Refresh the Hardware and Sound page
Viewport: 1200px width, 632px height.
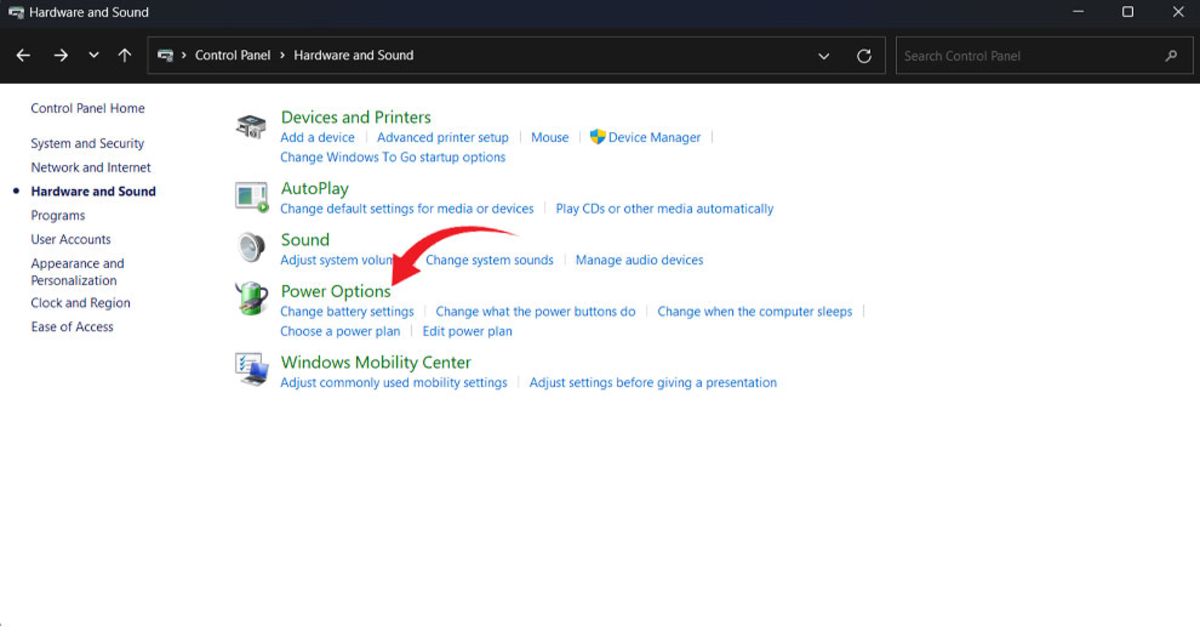(x=864, y=56)
